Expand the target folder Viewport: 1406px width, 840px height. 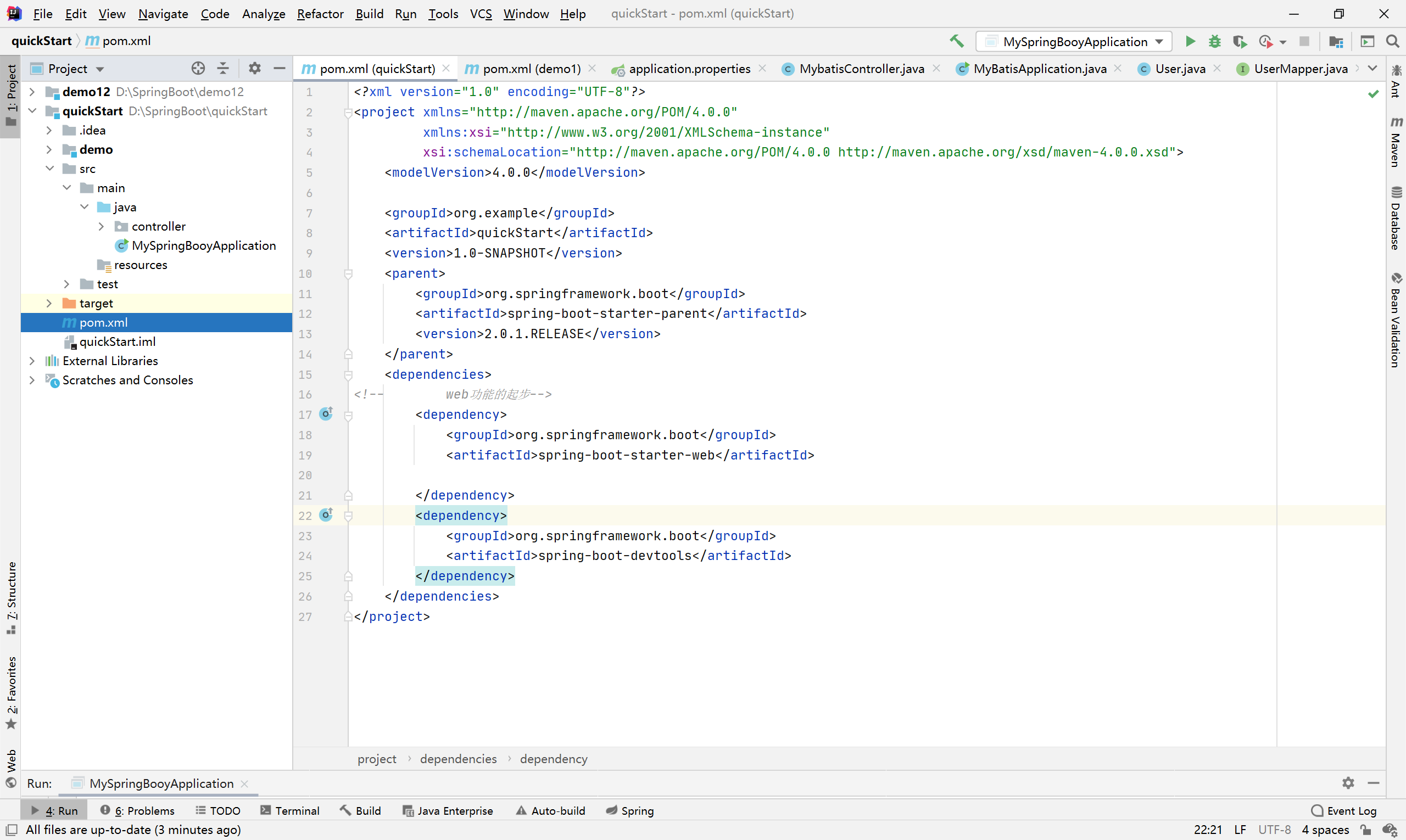click(49, 304)
